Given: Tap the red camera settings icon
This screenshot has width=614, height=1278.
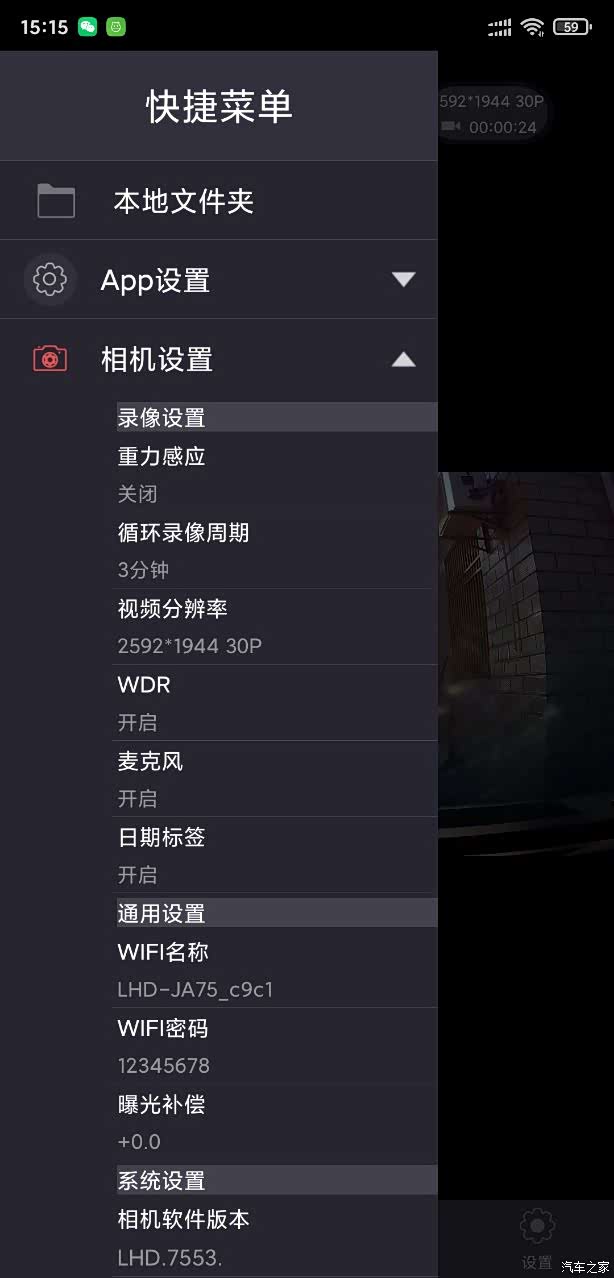Looking at the screenshot, I should click(50, 358).
